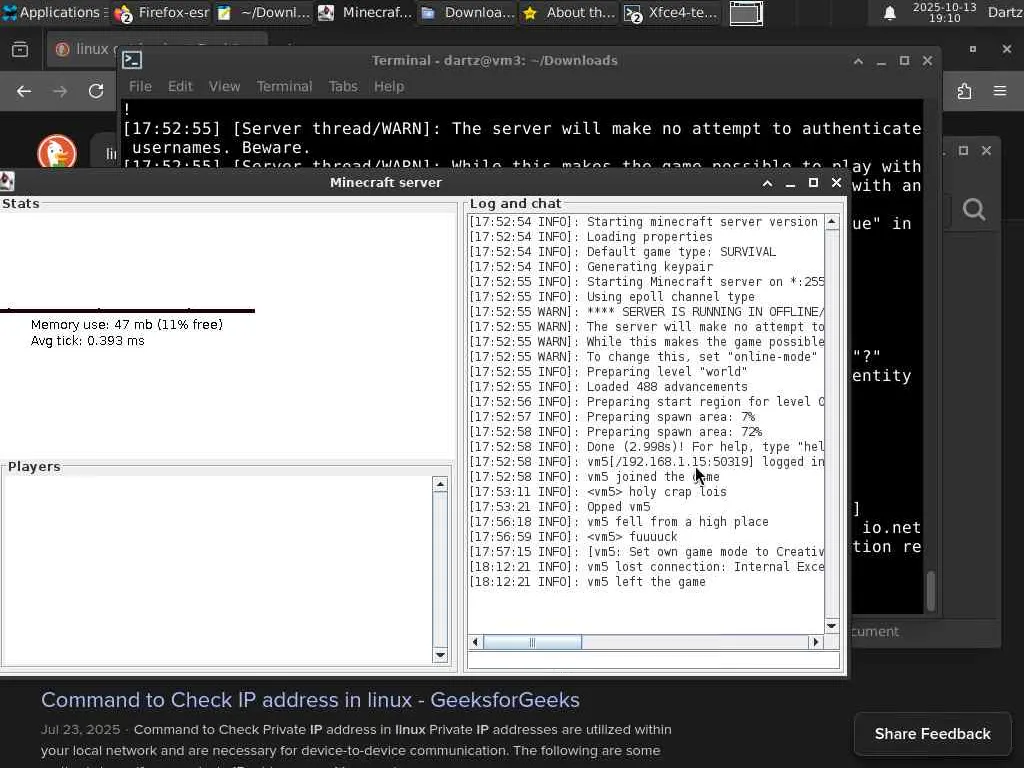Select the linux search tab in Firefox
Screen dimensions: 1024x768
(x=84, y=49)
